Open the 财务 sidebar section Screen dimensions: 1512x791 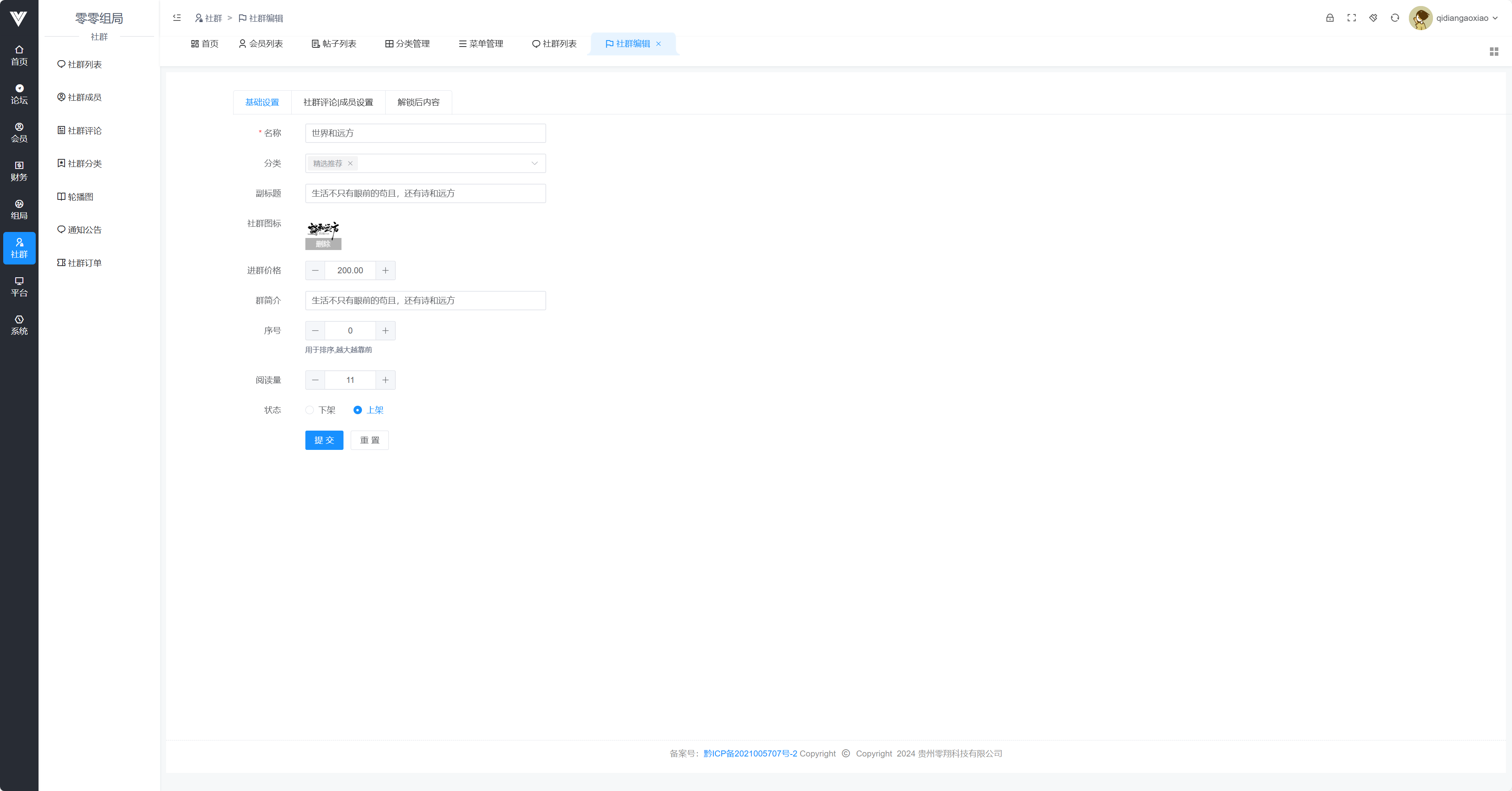pos(19,171)
